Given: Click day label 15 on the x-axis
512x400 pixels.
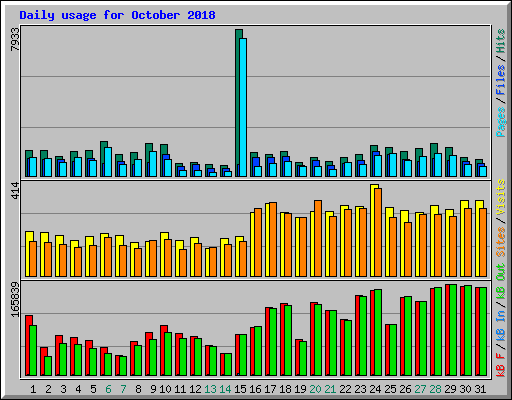Looking at the screenshot, I should click(240, 389).
